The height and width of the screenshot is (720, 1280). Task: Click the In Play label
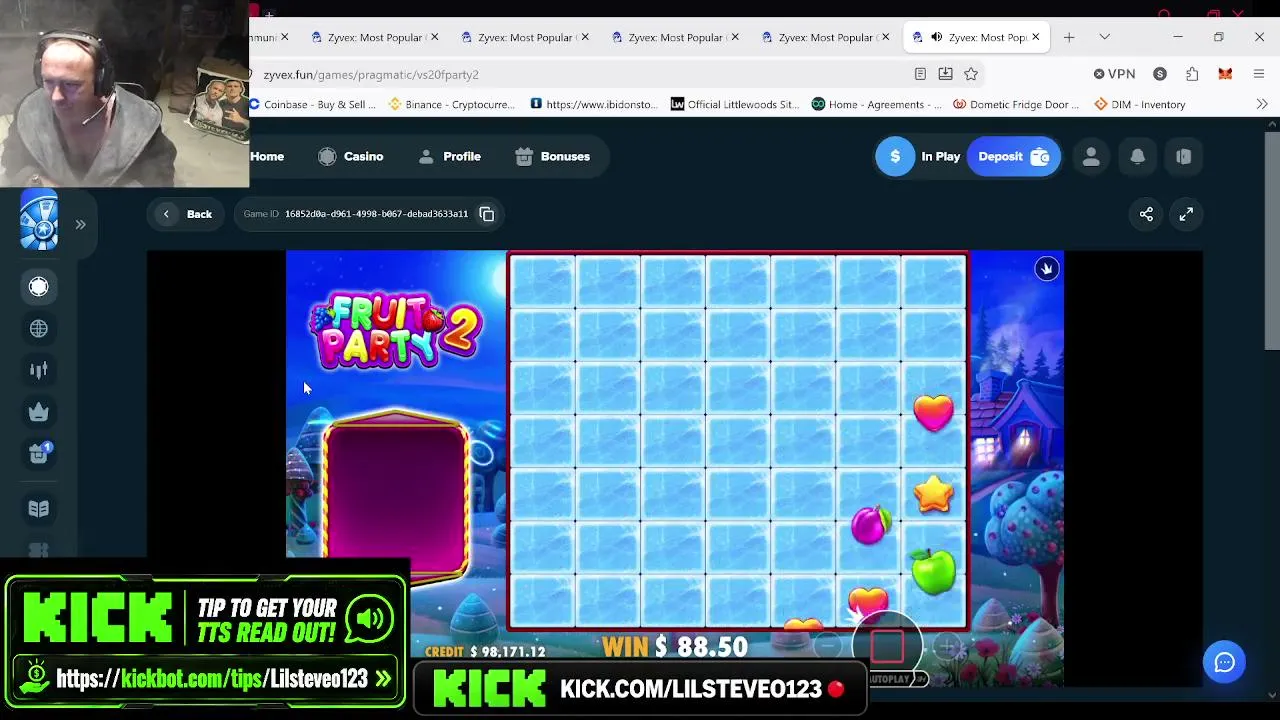(x=940, y=156)
